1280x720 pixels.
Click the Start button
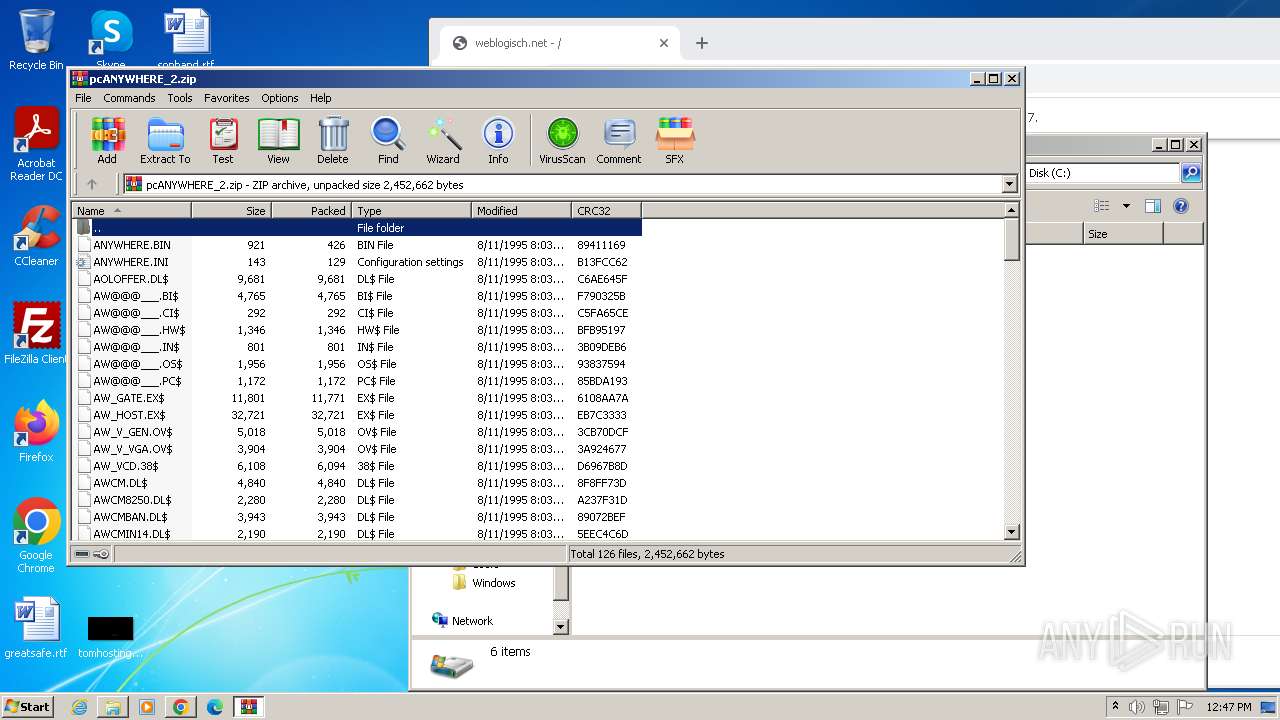pos(28,707)
